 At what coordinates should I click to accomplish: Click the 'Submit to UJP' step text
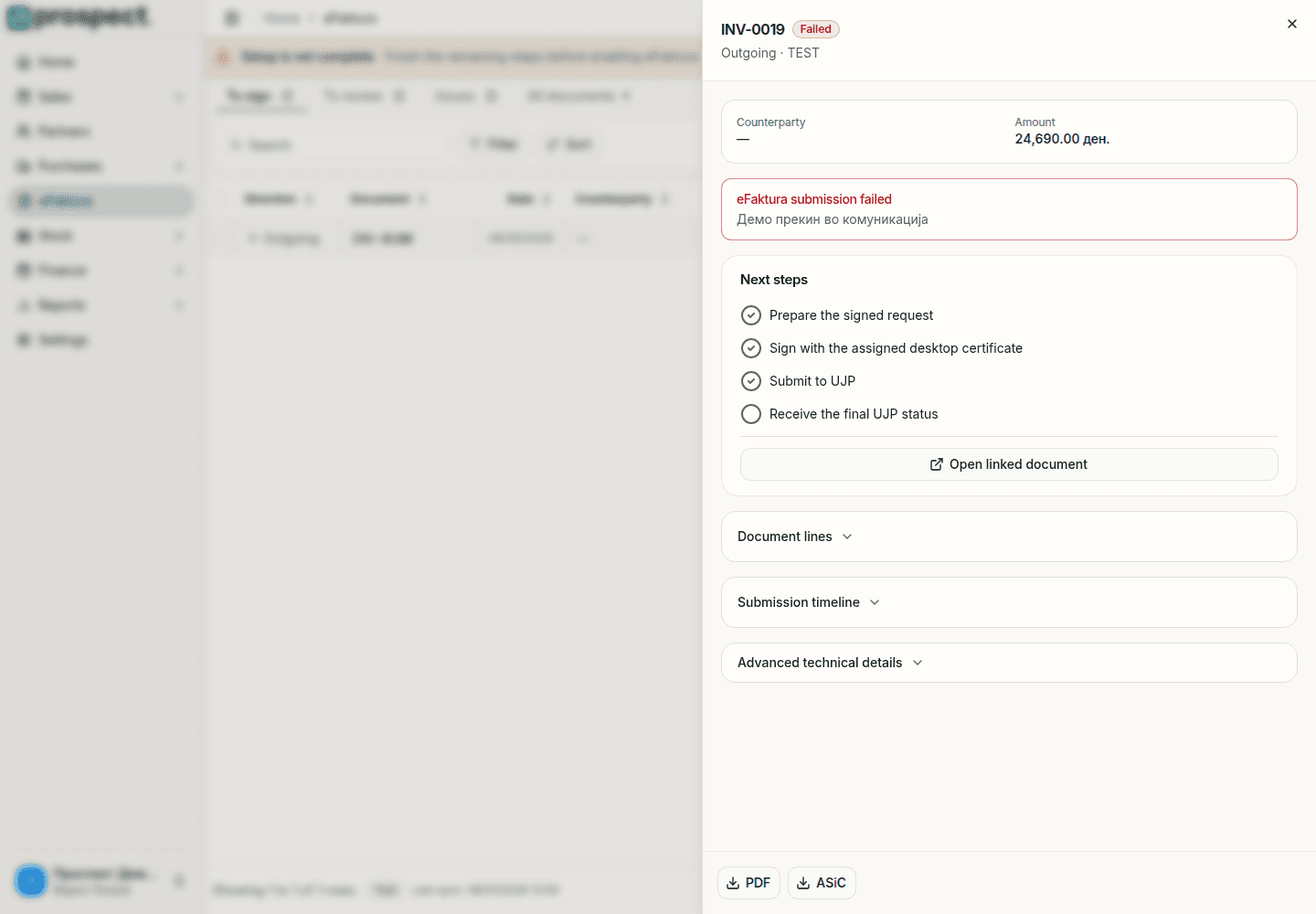[x=812, y=381]
